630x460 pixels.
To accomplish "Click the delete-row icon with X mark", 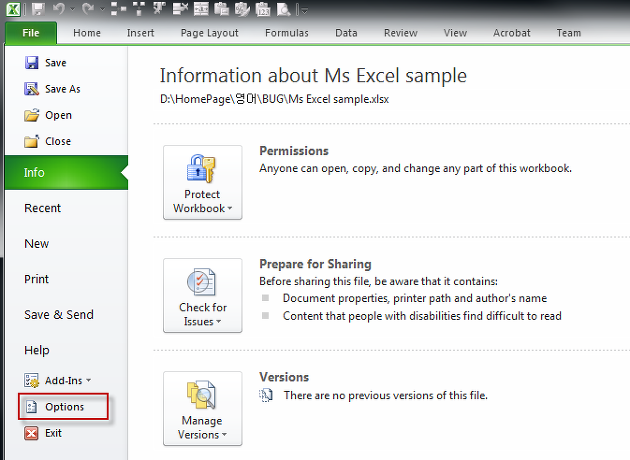I will point(180,9).
